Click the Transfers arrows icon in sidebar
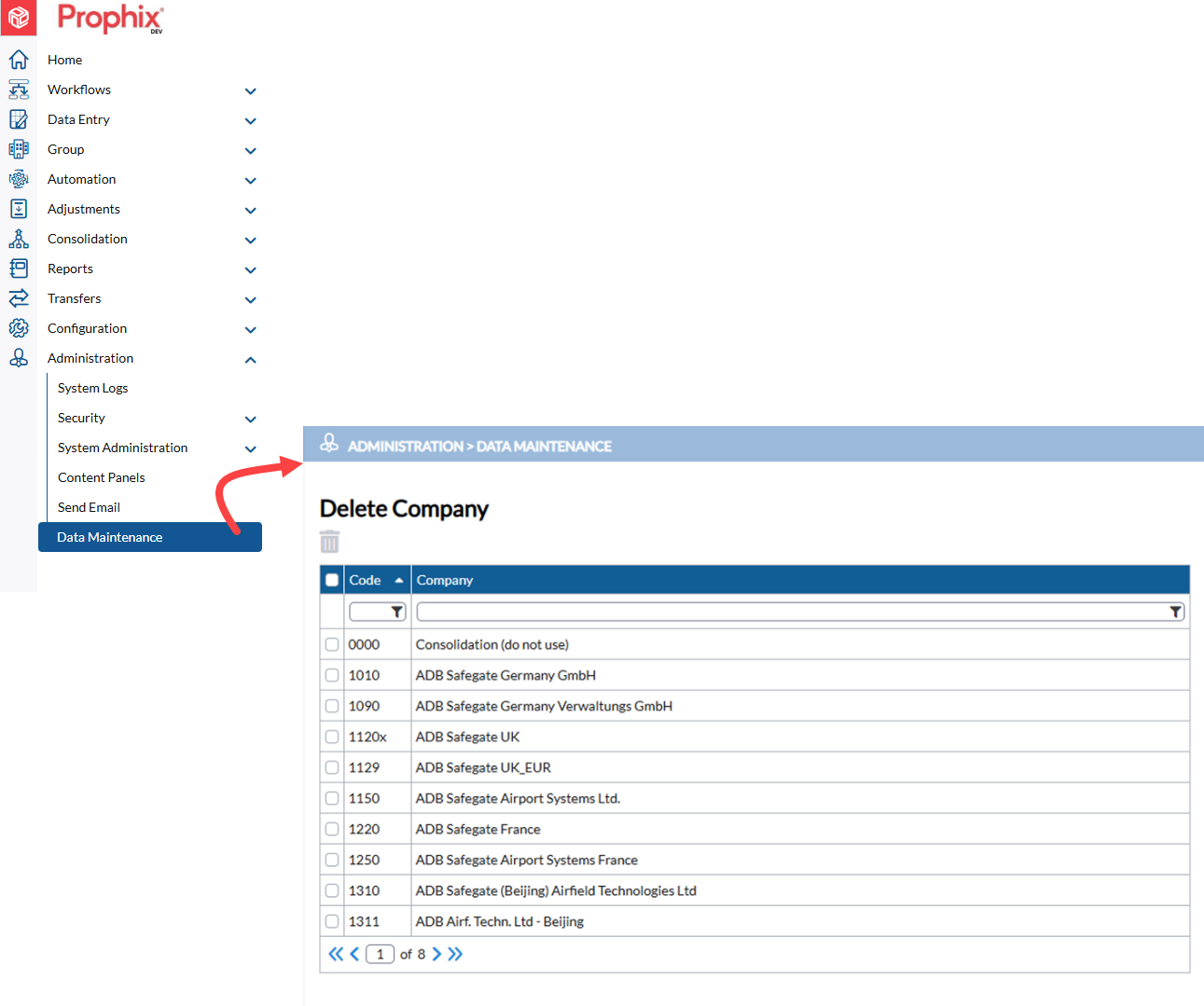This screenshot has height=1006, width=1204. (x=19, y=298)
